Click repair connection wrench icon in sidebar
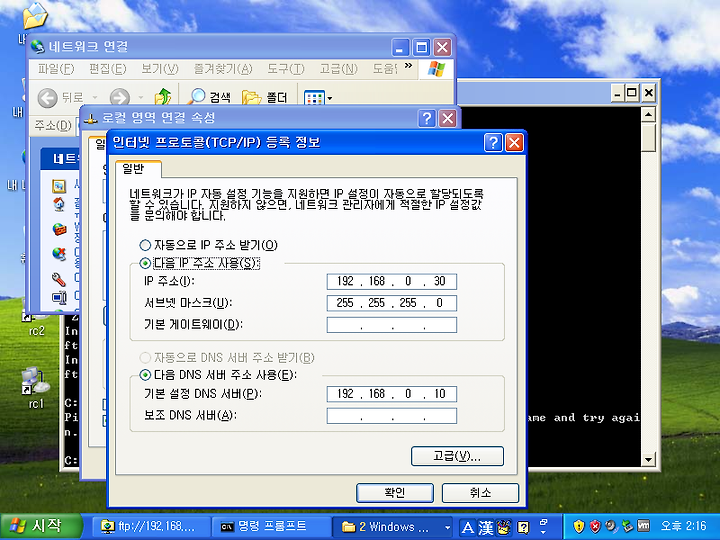Image resolution: width=720 pixels, height=540 pixels. click(x=59, y=279)
